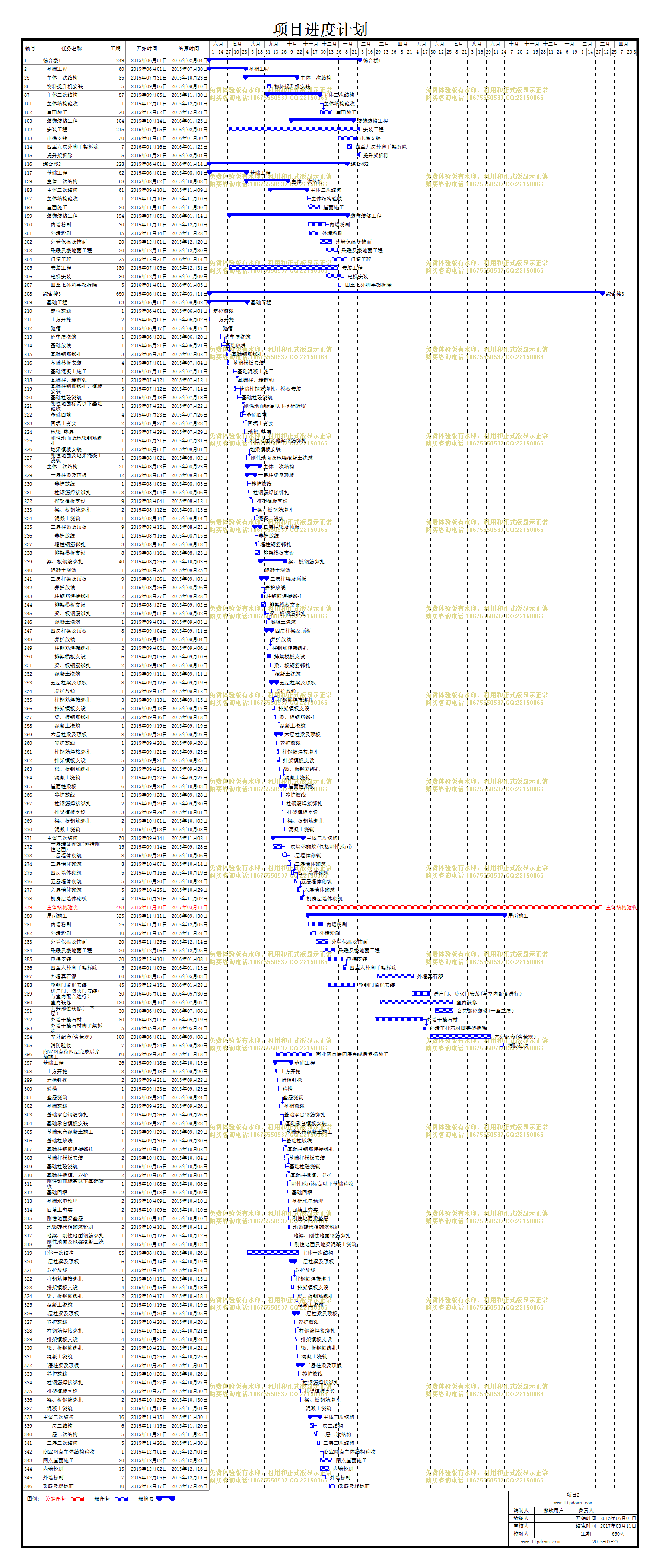The width and height of the screenshot is (659, 1568).
Task: Click the 650天 duration value in the title block
Action: [618, 1533]
